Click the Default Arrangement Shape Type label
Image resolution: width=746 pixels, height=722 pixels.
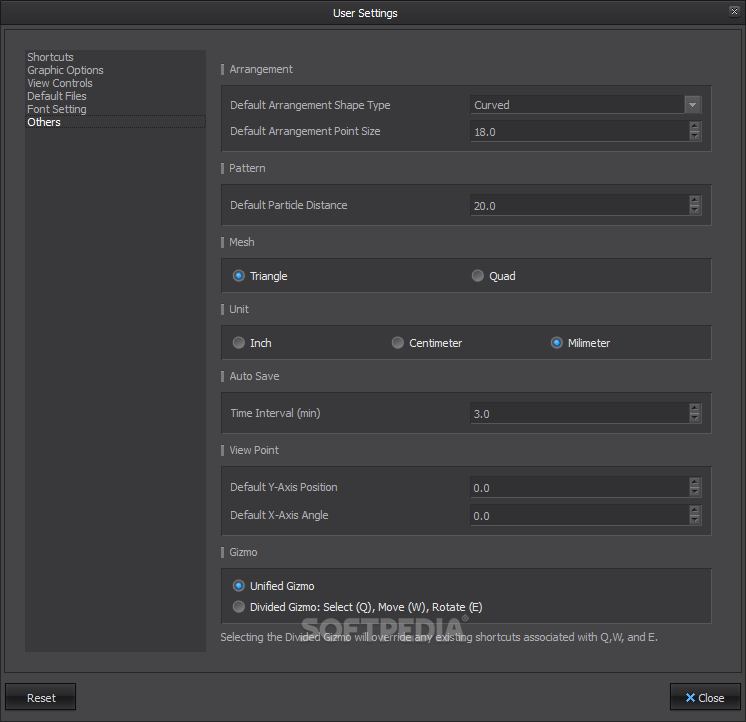[x=310, y=105]
